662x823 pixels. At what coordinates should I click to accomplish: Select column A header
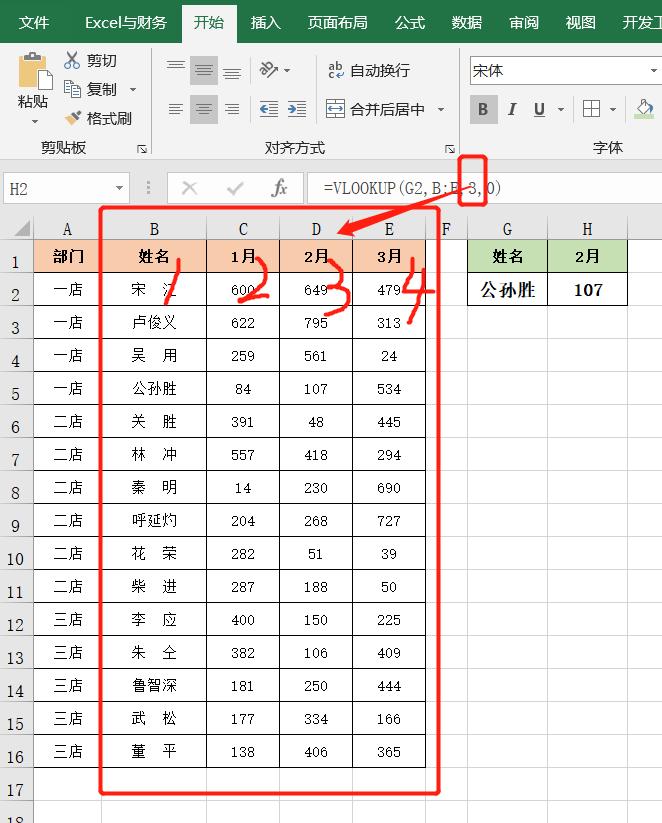67,229
